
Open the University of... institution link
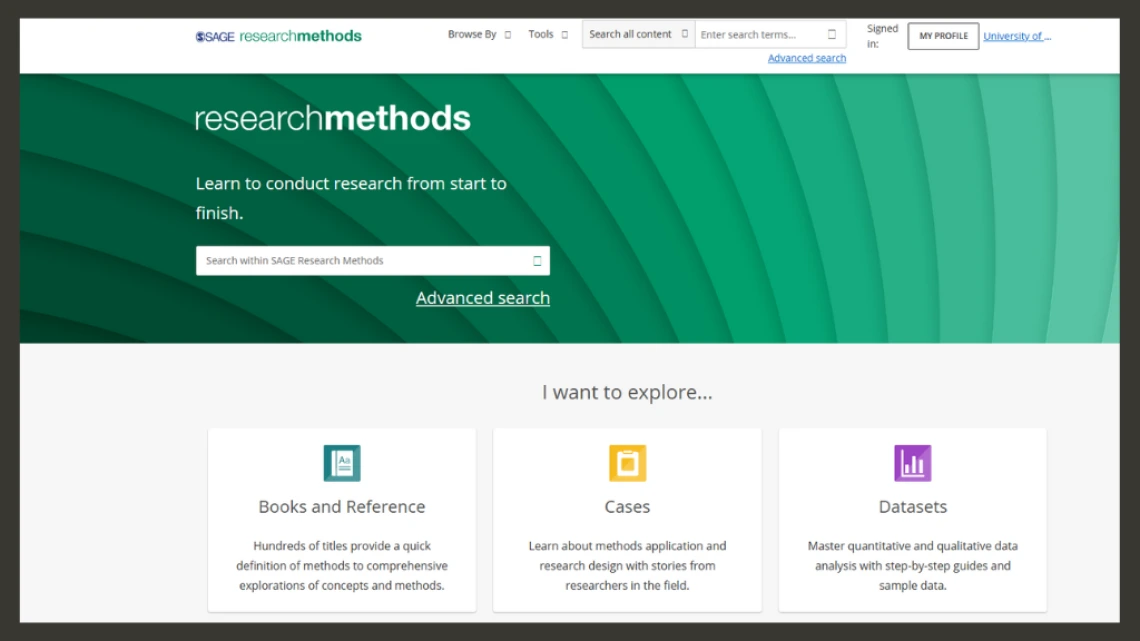tap(1017, 36)
